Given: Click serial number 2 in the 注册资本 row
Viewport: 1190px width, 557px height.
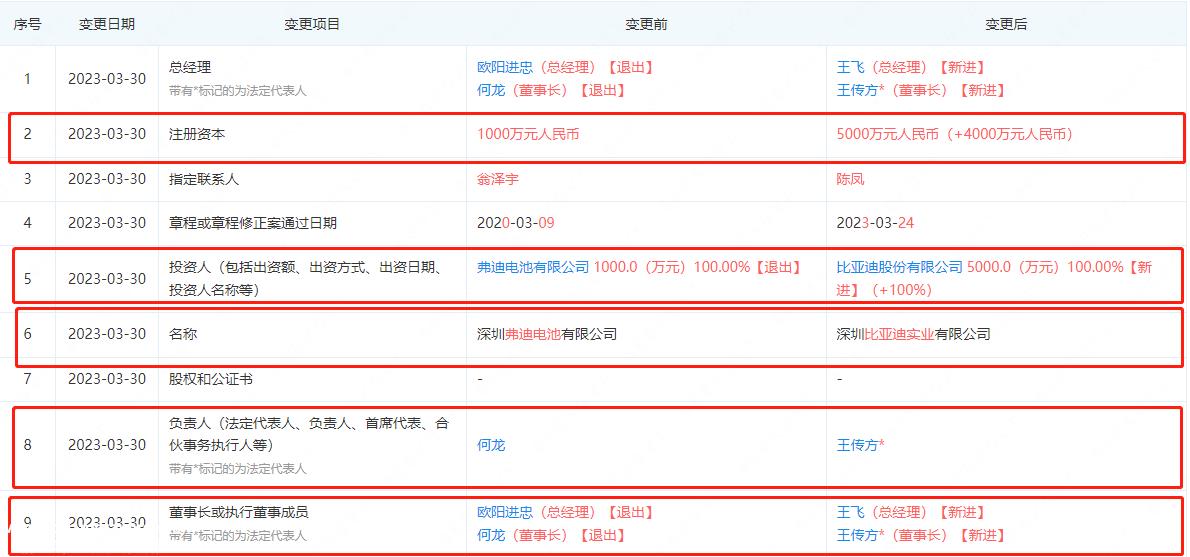Looking at the screenshot, I should click(x=27, y=134).
